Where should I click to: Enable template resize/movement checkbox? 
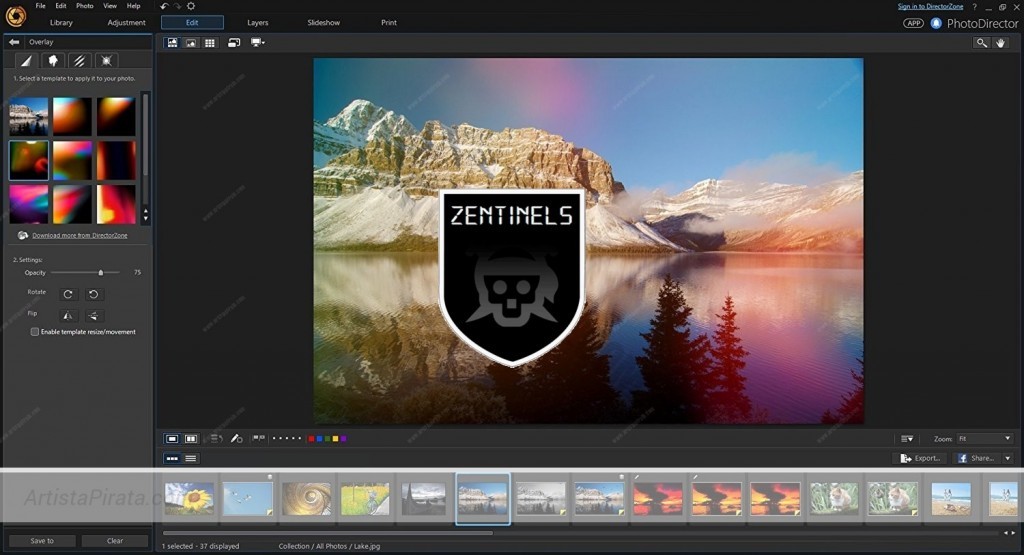(x=35, y=332)
